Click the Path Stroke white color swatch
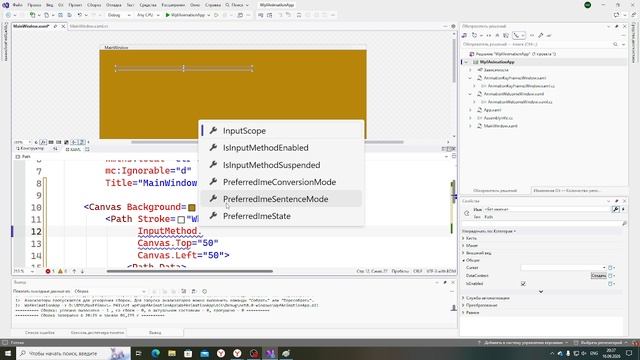 181,220
